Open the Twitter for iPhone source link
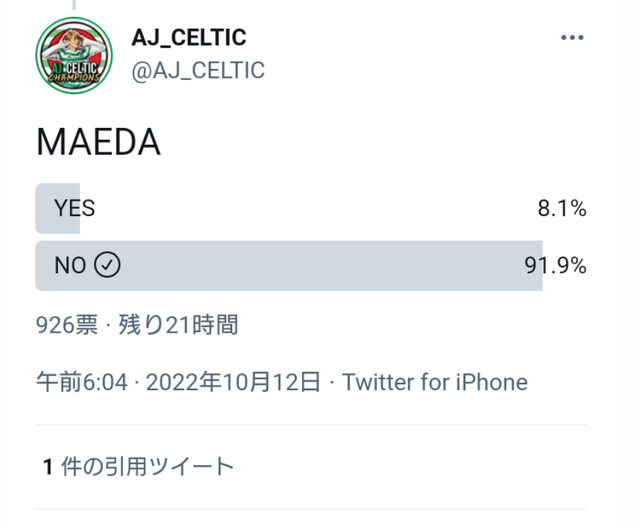Image resolution: width=640 pixels, height=529 pixels. [435, 382]
